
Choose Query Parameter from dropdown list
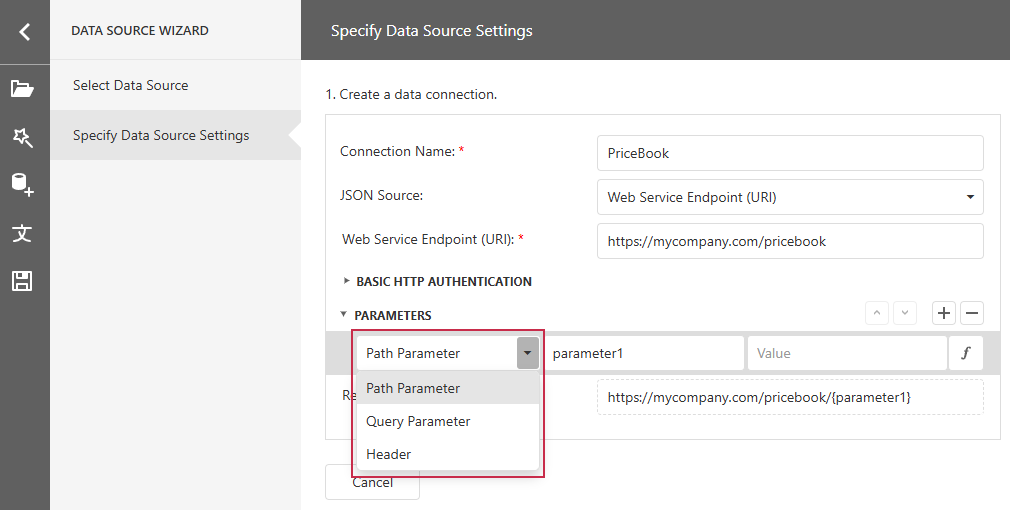coord(448,421)
